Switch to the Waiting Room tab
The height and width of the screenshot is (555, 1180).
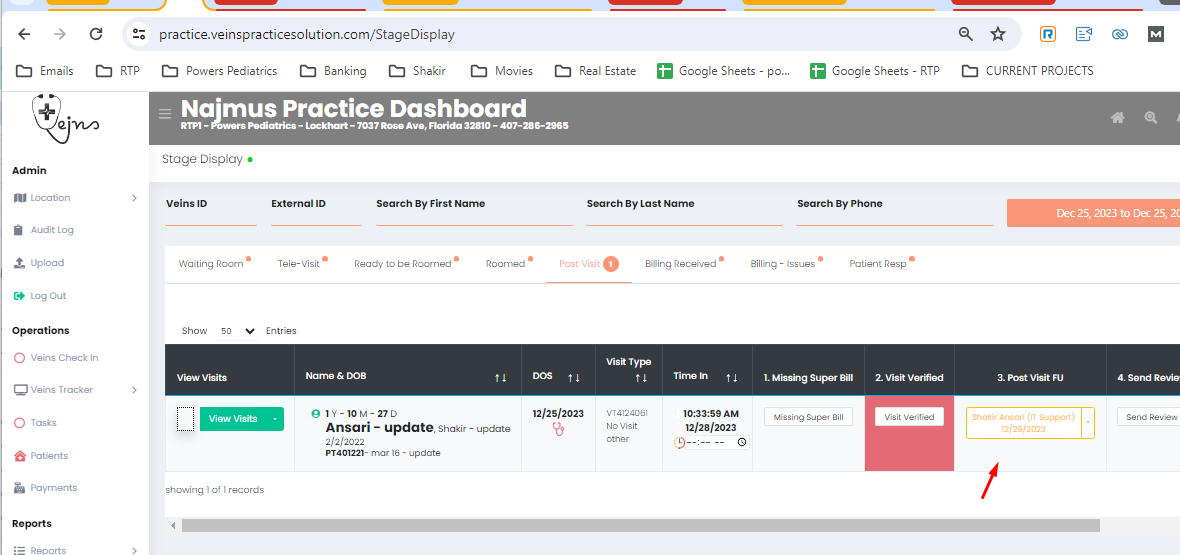(x=211, y=264)
